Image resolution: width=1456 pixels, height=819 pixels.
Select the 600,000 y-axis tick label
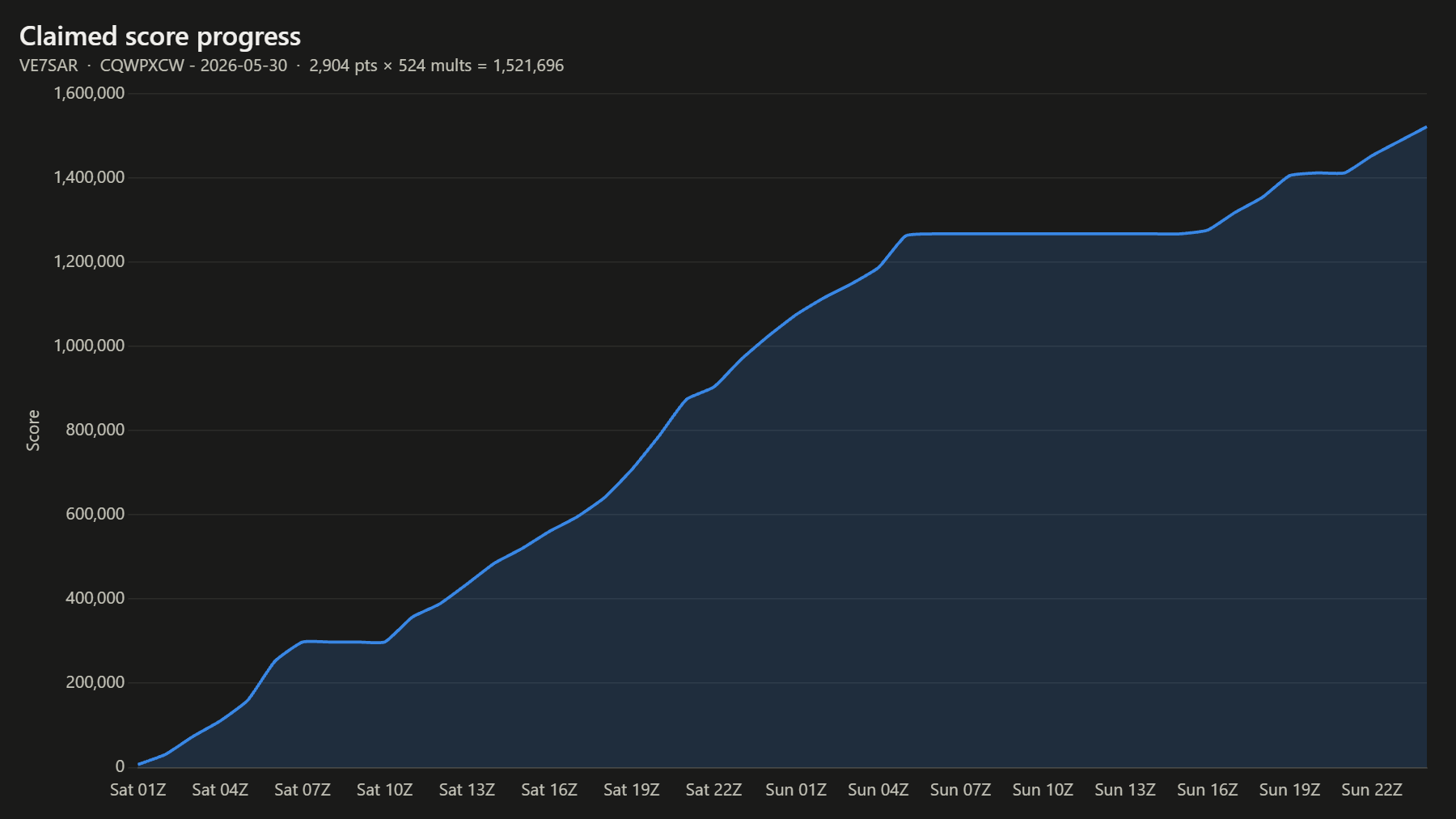tap(95, 514)
